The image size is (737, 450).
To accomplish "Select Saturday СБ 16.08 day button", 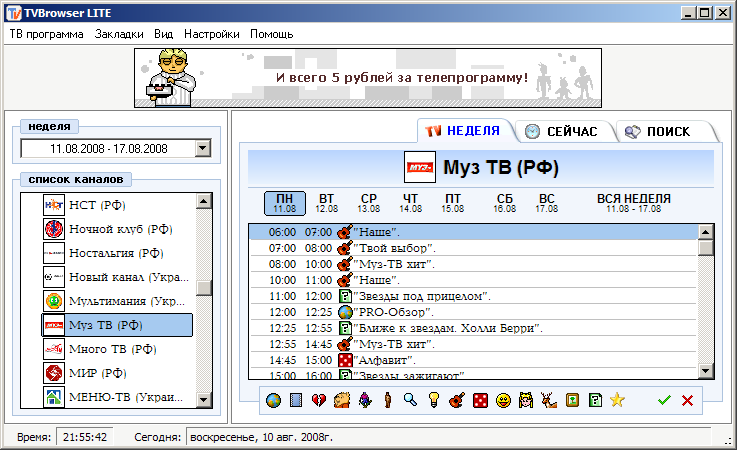I will tap(504, 203).
